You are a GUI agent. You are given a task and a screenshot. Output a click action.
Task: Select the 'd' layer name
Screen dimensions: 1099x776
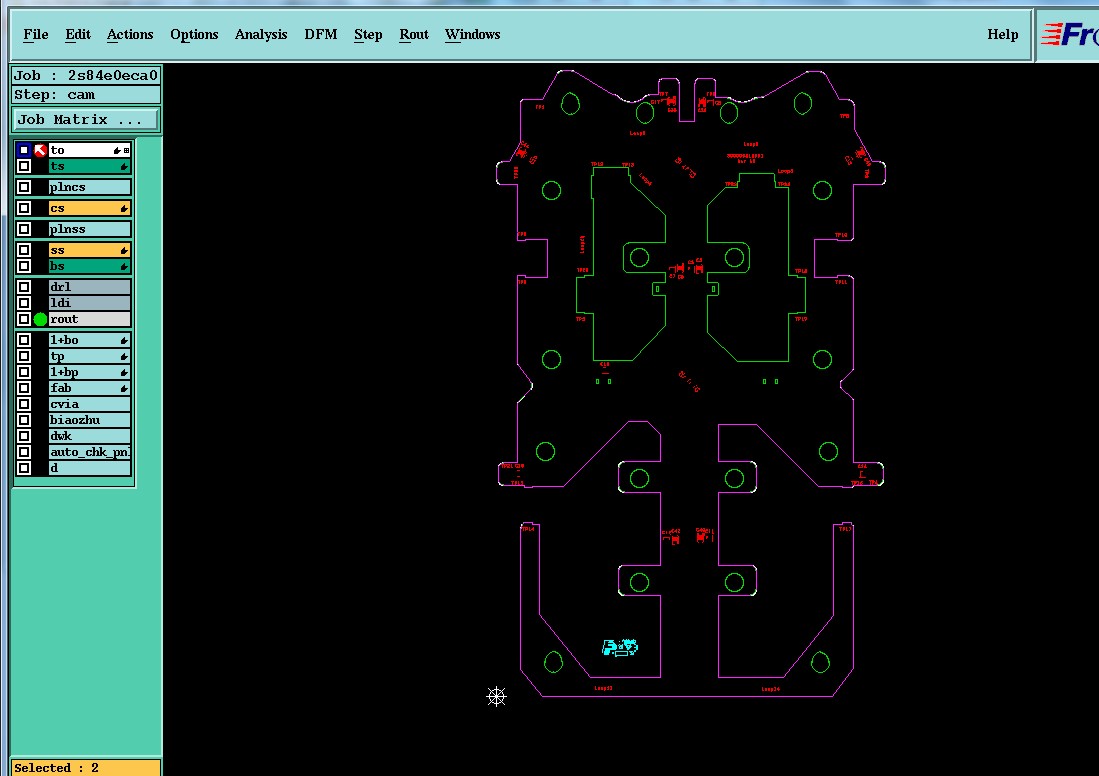point(89,468)
